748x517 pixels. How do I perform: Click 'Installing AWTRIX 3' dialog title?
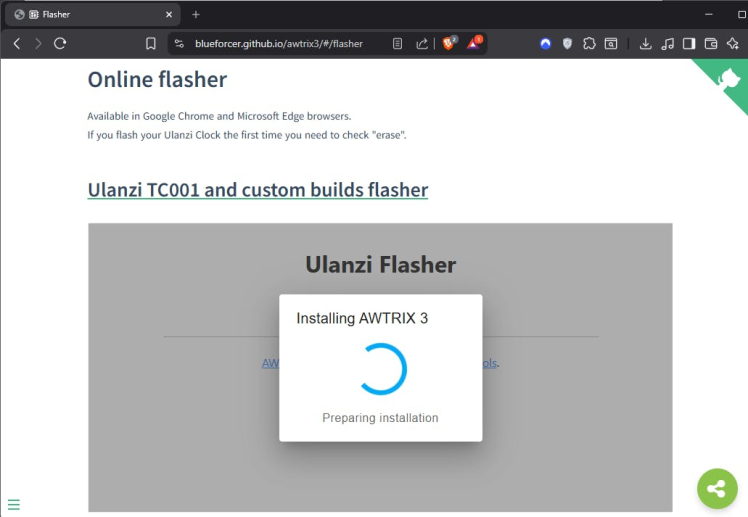point(362,318)
